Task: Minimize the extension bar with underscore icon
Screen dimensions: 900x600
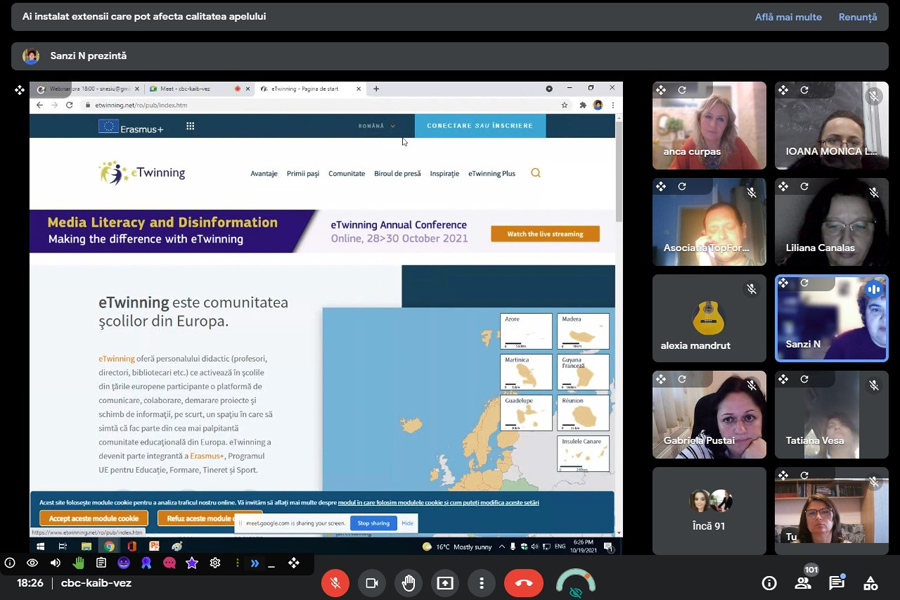Action: 271,565
